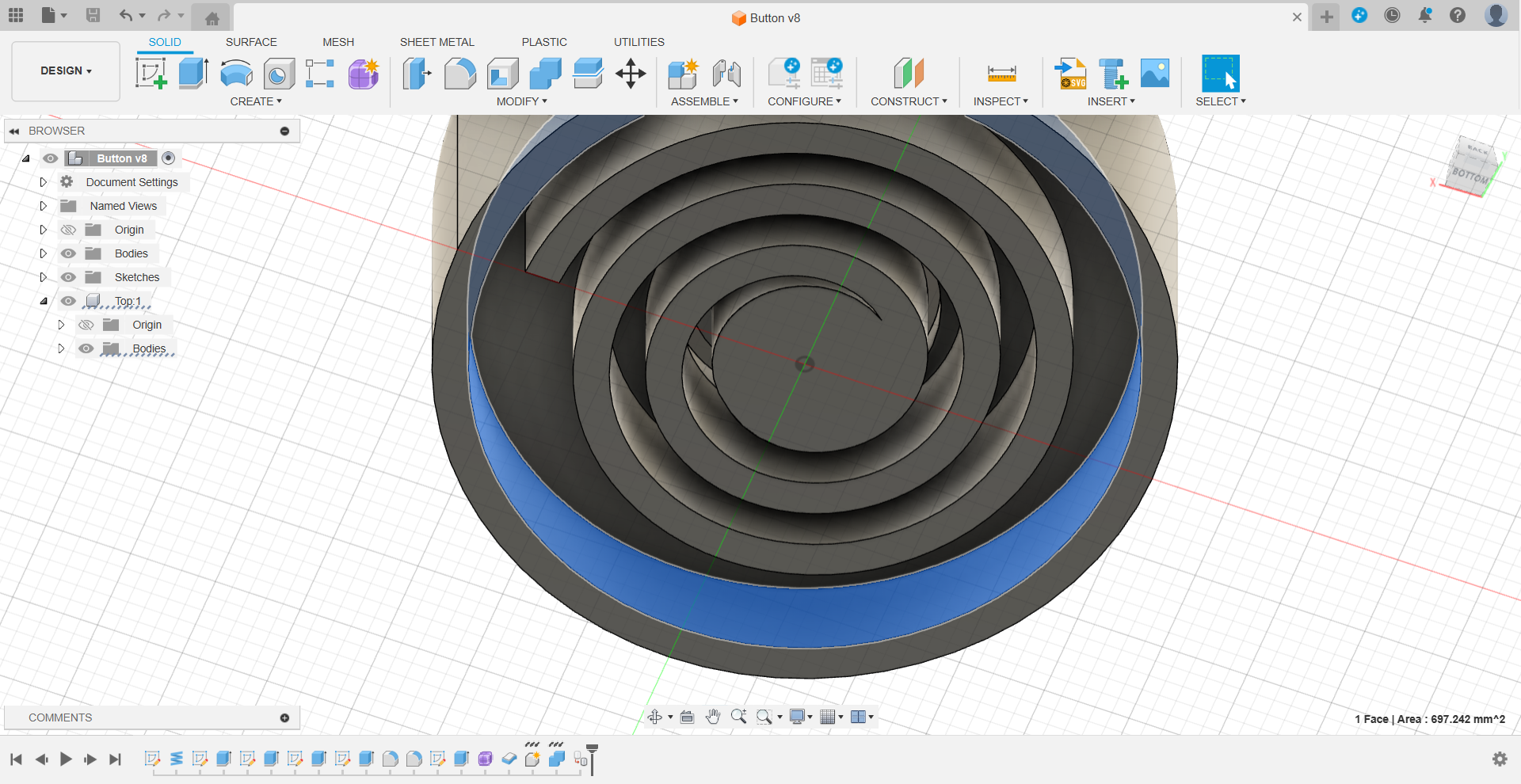Choose the Fillet tool in Modify

coord(459,74)
